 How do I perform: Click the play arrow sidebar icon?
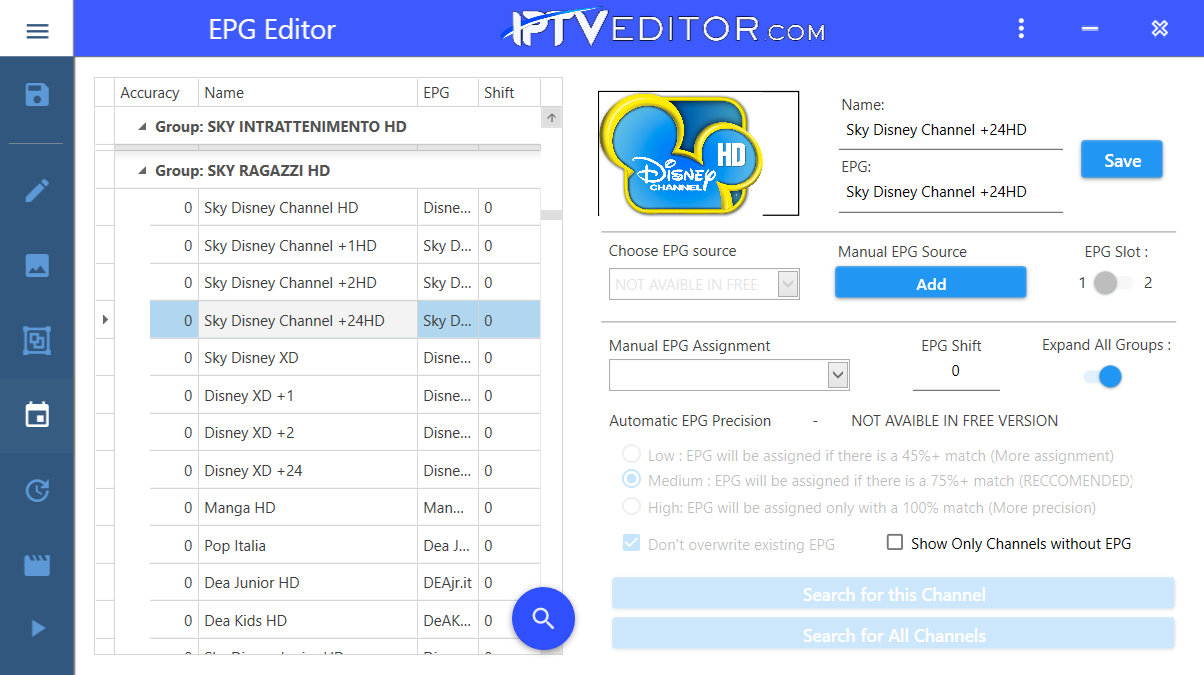click(x=38, y=628)
